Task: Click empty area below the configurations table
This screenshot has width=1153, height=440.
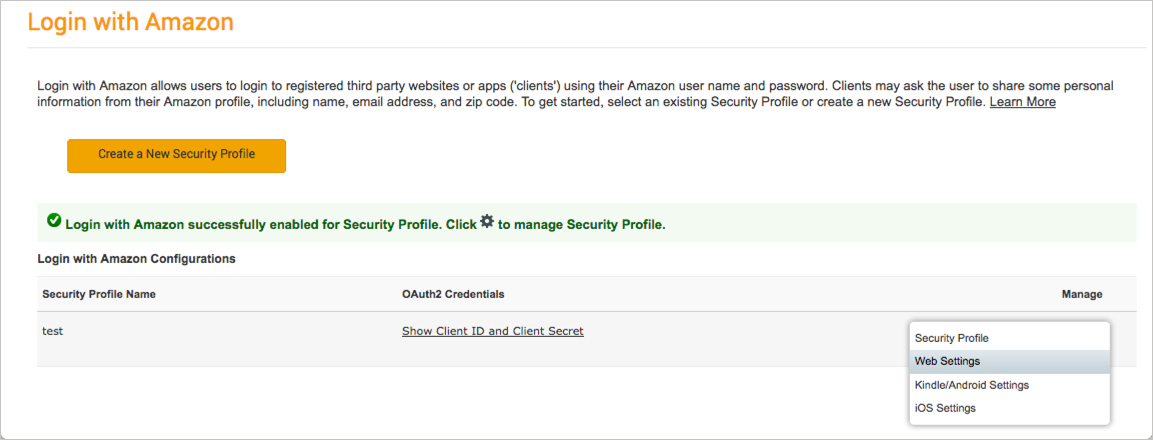Action: point(450,400)
